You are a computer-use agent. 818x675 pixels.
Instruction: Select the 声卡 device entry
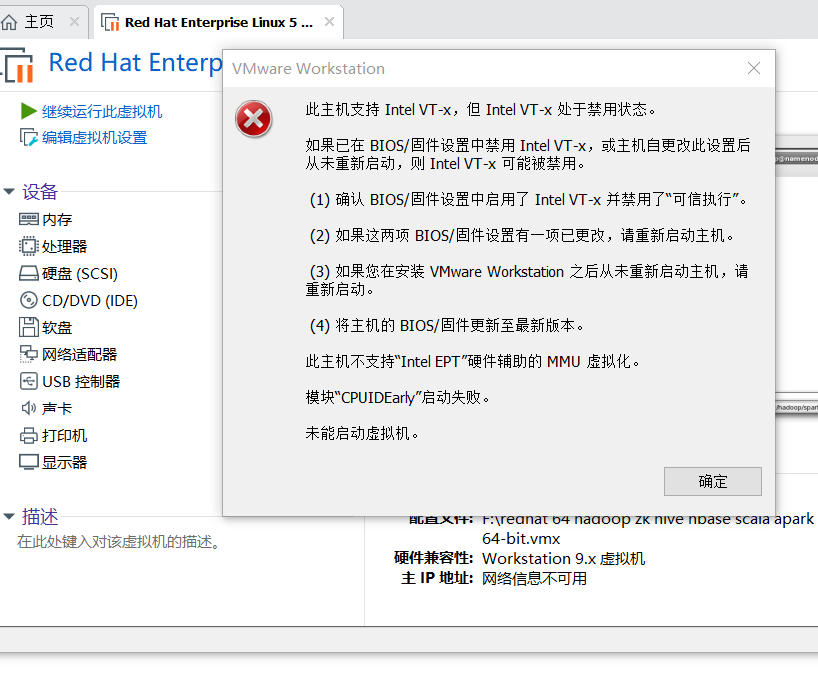57,408
